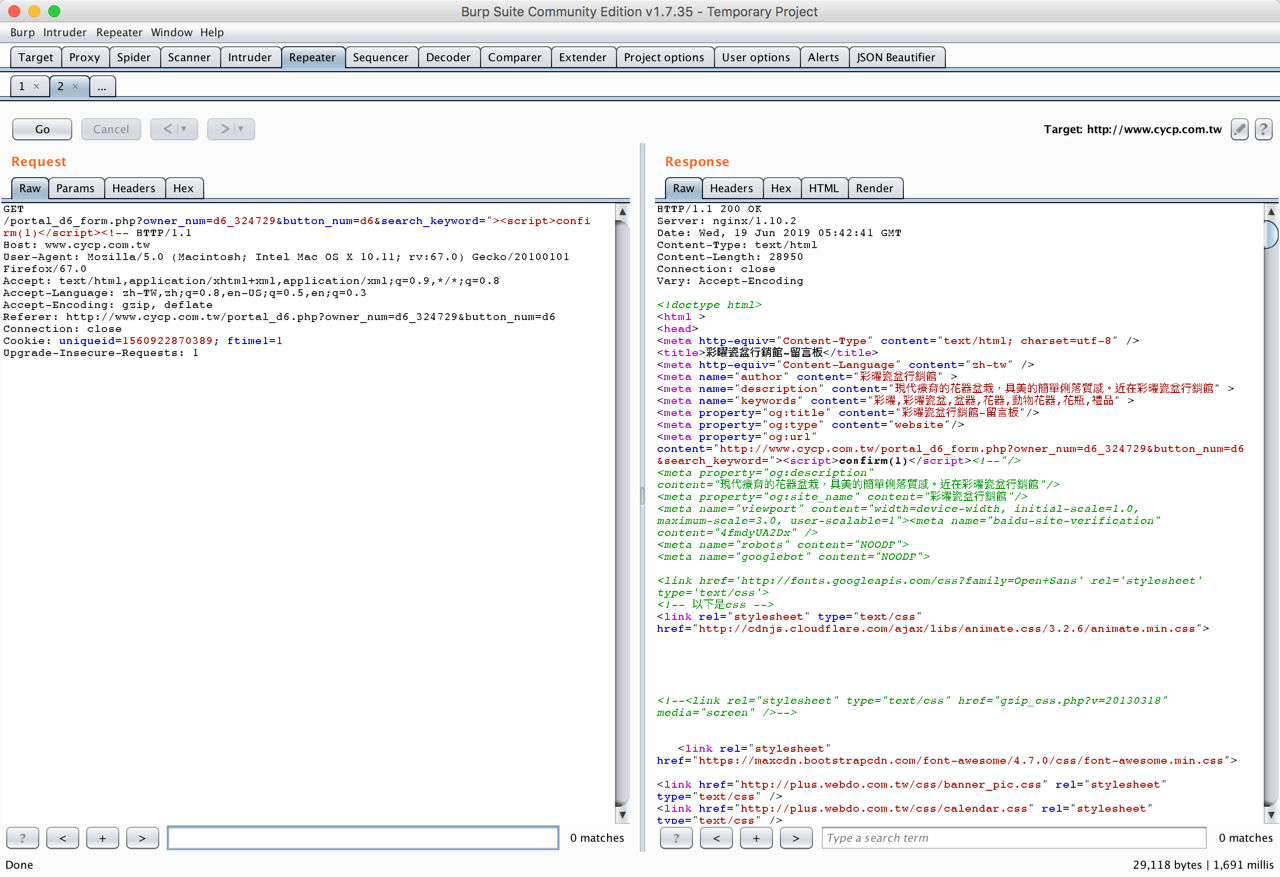Focus the Response 'Type a search term' field
The image size is (1280, 877).
[x=1014, y=838]
